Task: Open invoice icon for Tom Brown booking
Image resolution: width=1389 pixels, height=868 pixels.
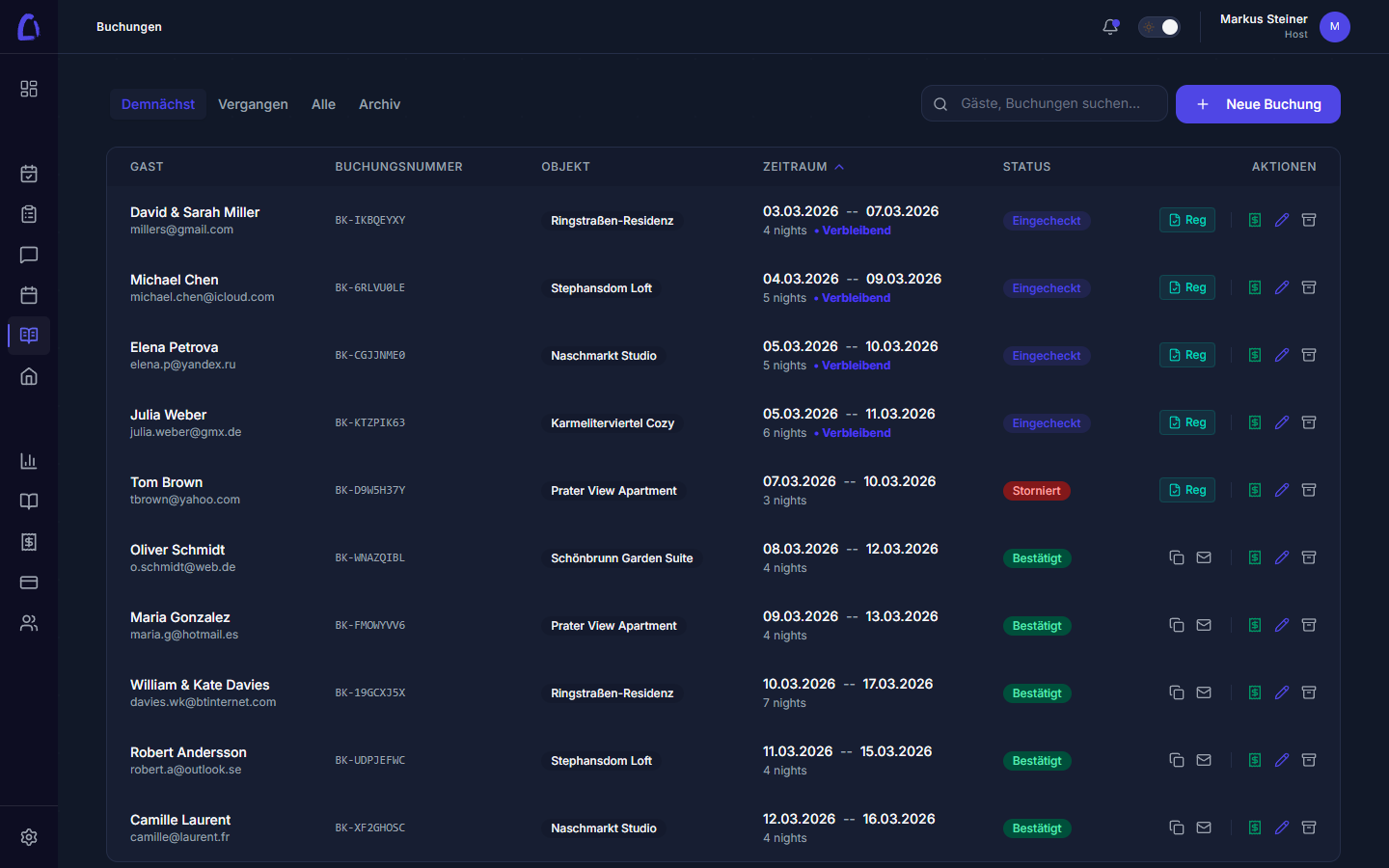Action: (1255, 490)
